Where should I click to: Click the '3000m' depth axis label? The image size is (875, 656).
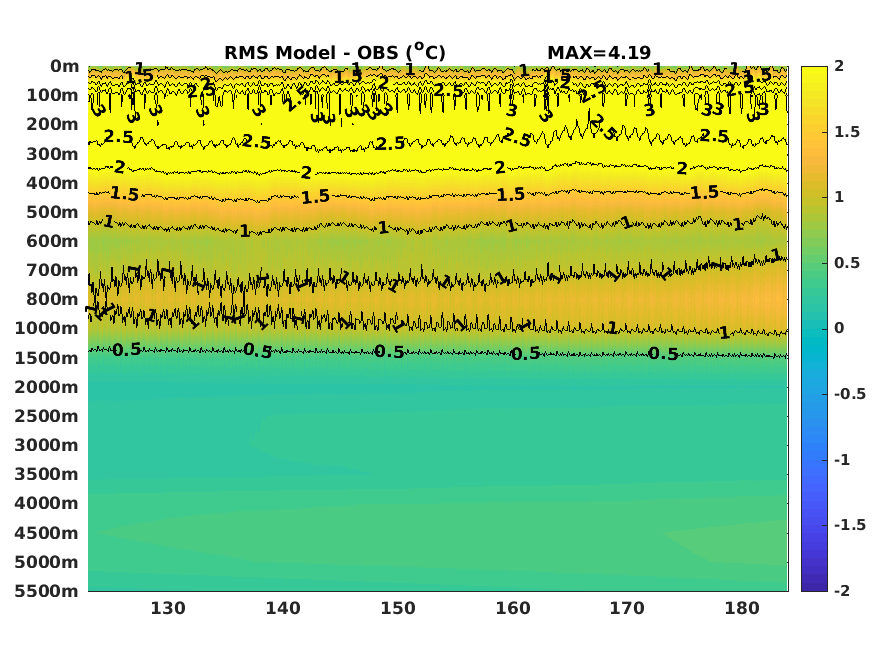pos(47,445)
